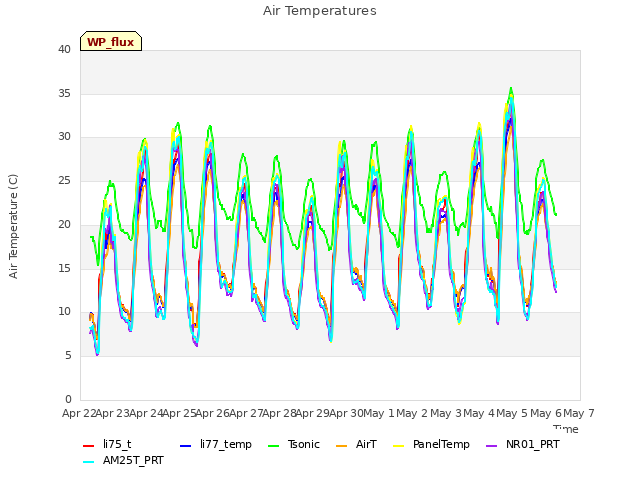
Task: Click the Apr 29 x-axis date label
Action: point(313,413)
